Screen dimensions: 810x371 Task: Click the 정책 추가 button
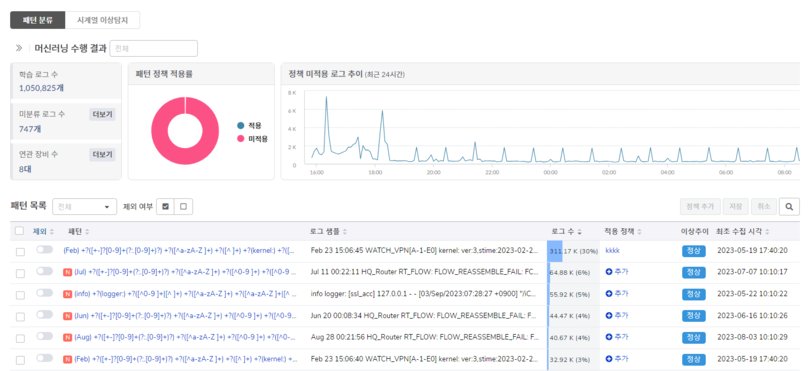[x=700, y=206]
